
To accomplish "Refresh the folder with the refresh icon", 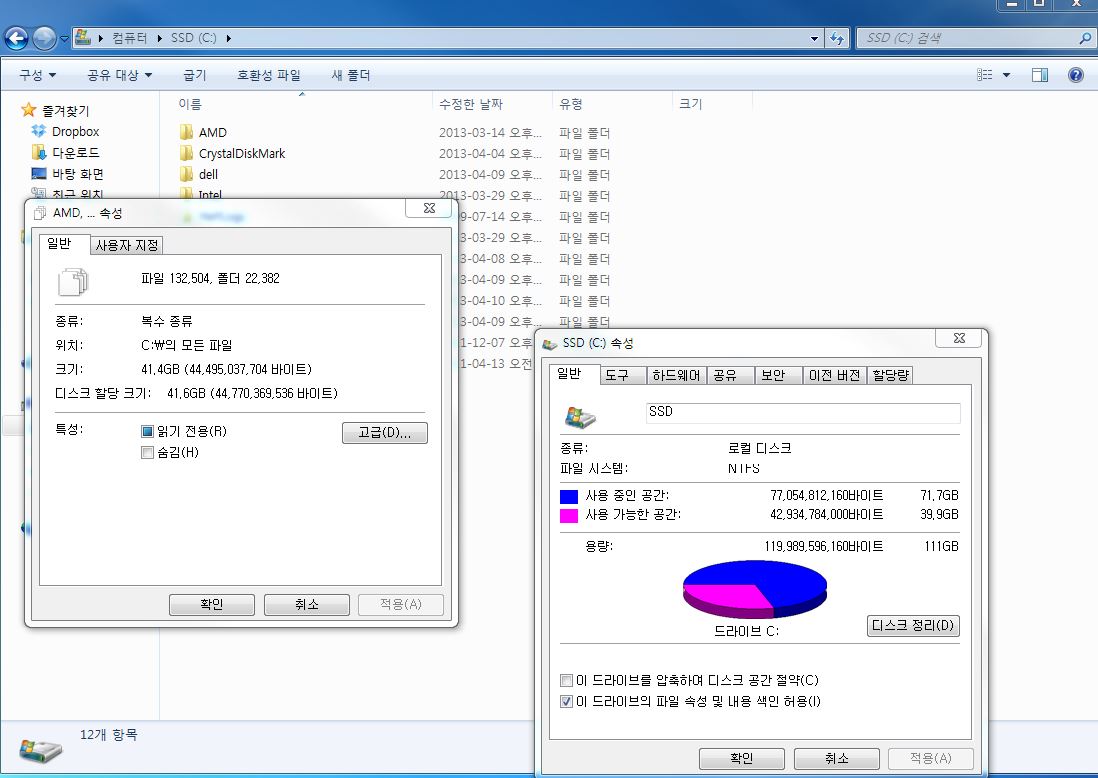I will coord(837,39).
